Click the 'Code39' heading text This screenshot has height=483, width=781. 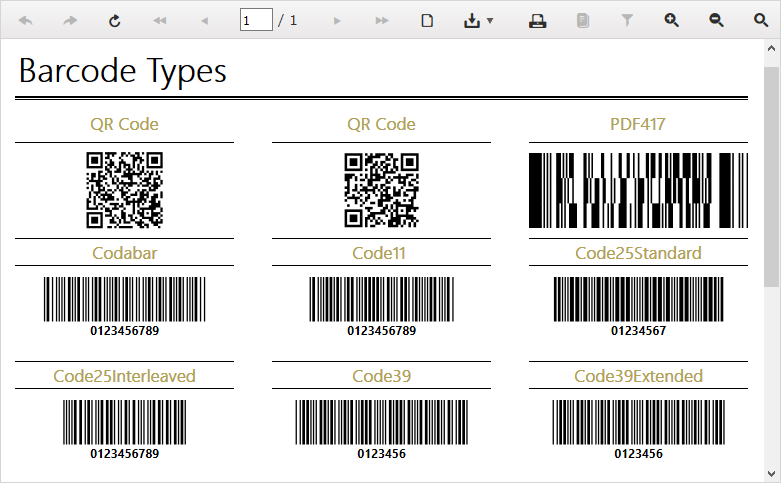click(x=382, y=376)
